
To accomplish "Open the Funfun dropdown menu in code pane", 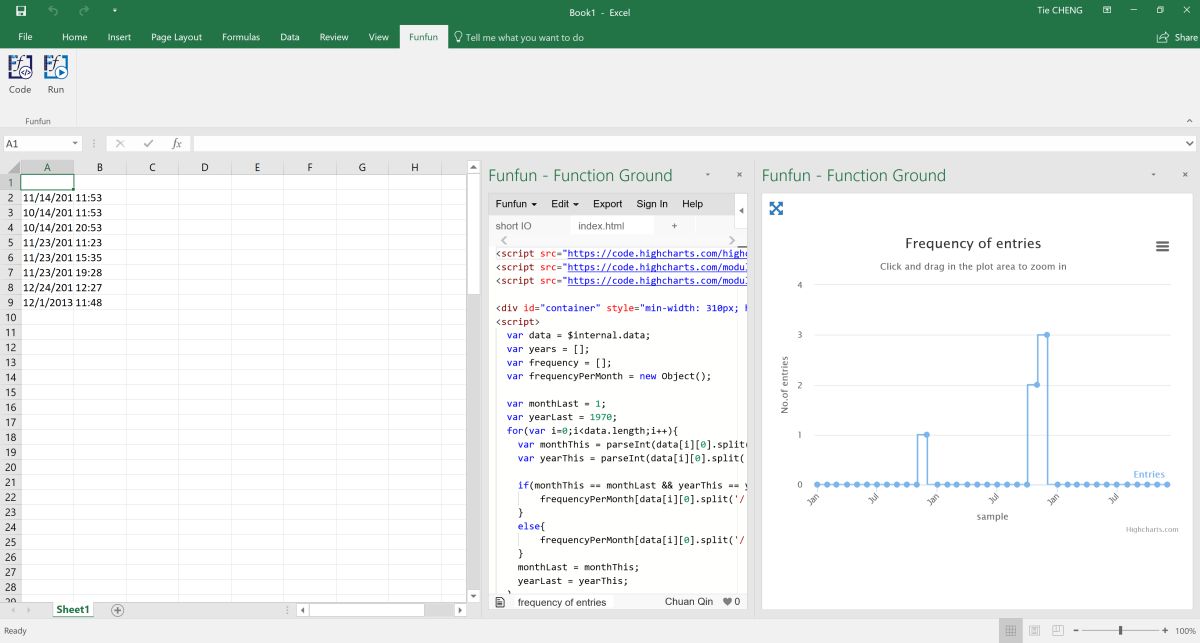I will 516,204.
